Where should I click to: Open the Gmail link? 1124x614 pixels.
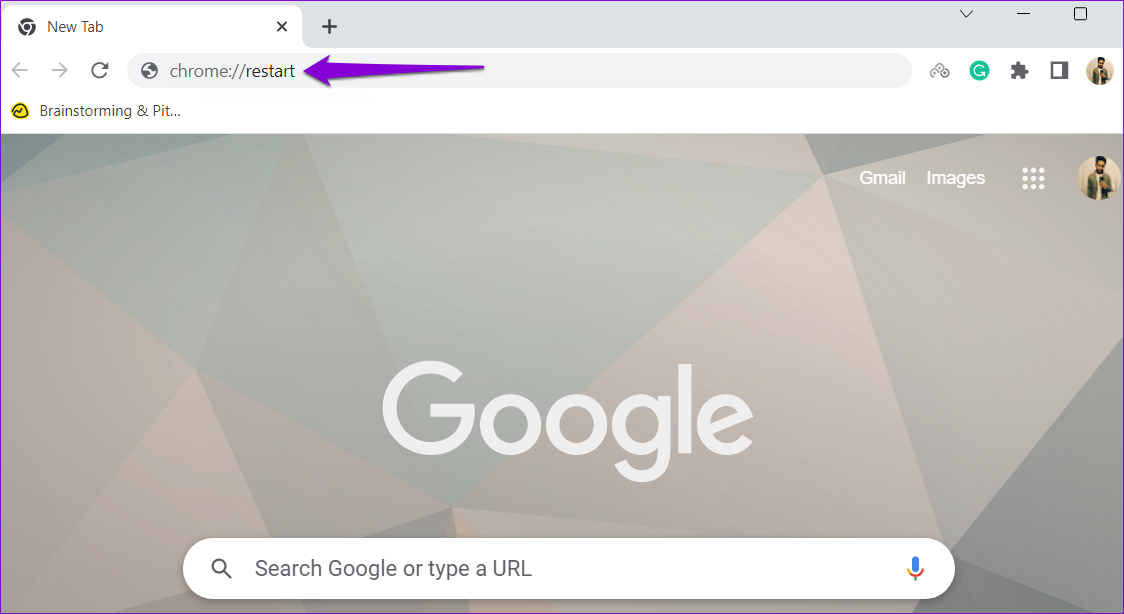pos(882,178)
